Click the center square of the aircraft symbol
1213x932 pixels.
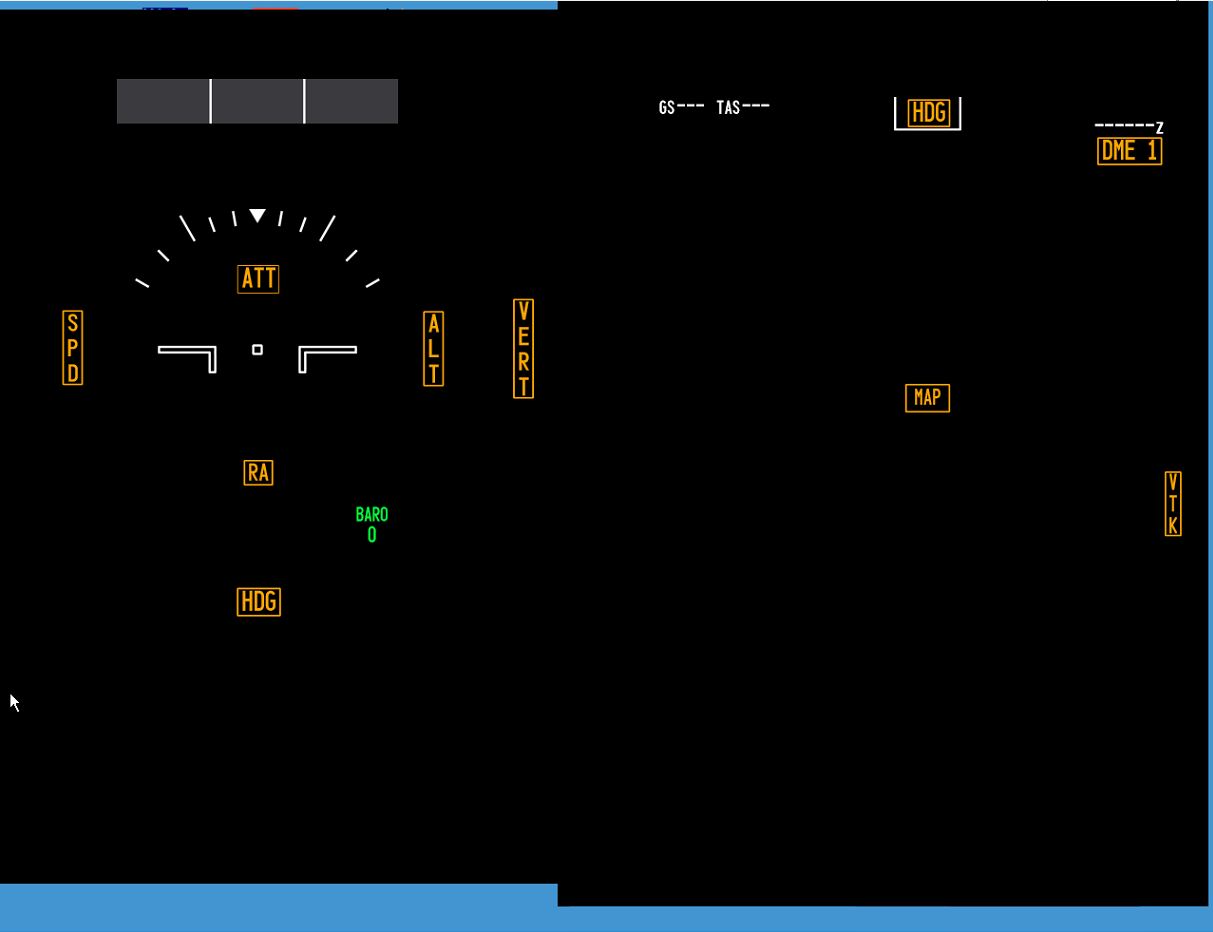(257, 349)
